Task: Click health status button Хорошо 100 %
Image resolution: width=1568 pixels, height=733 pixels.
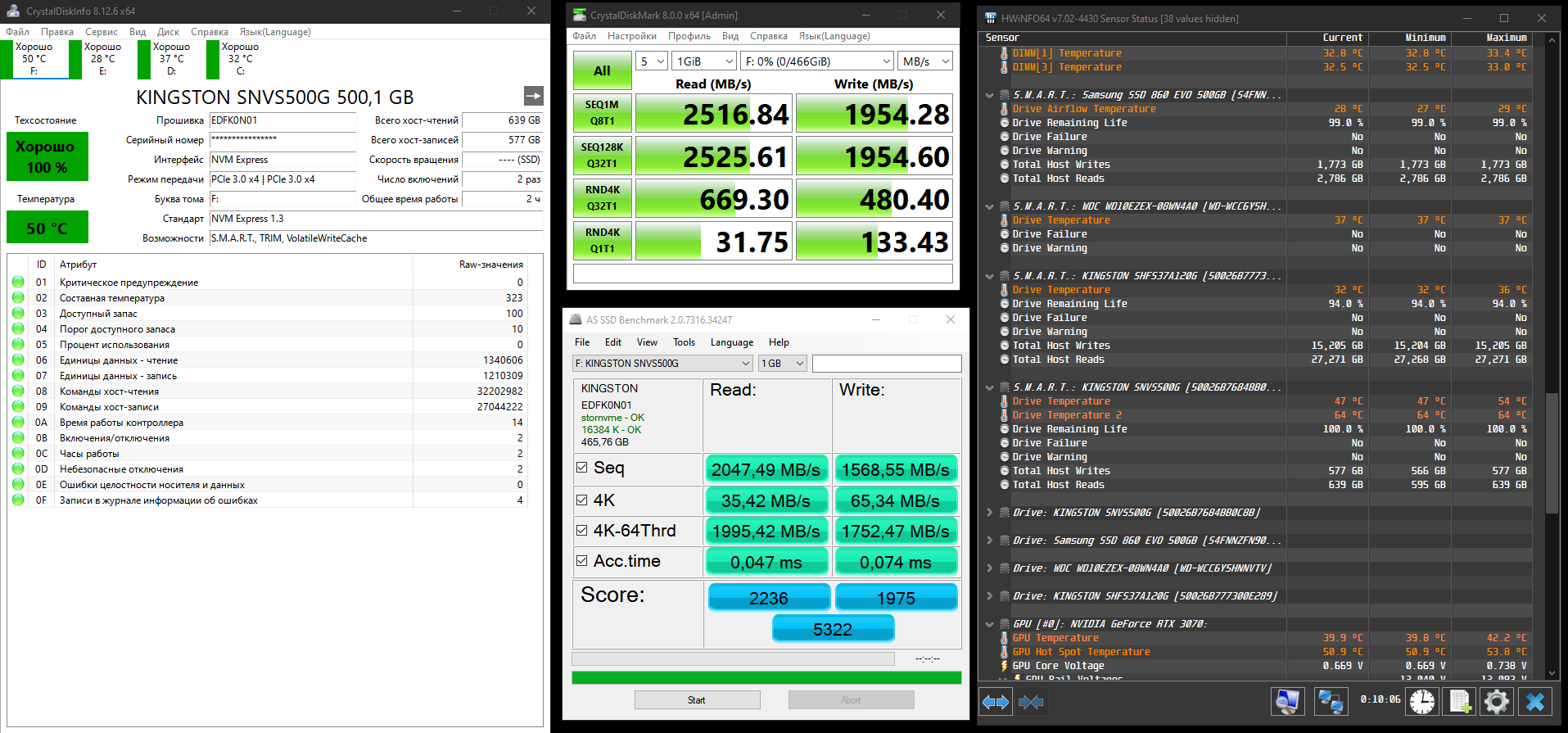Action: tap(47, 156)
